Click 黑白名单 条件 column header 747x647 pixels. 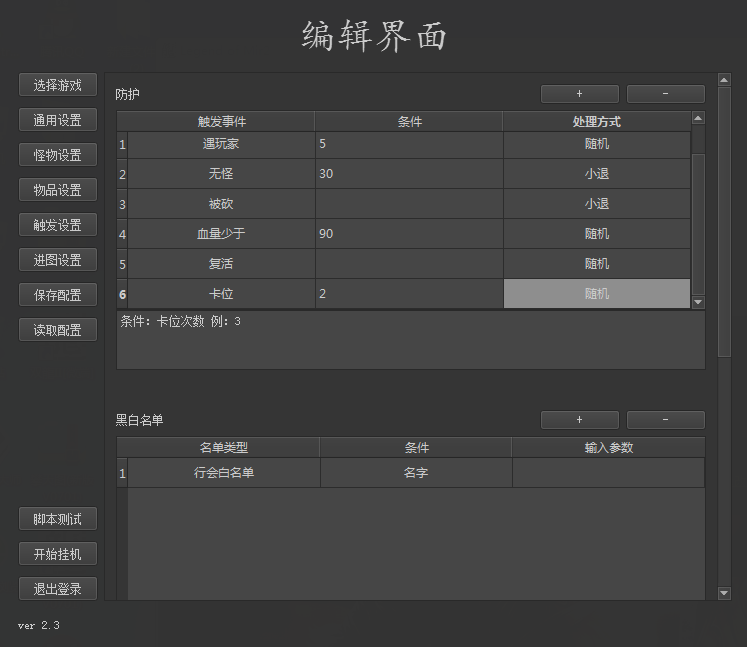pos(416,447)
